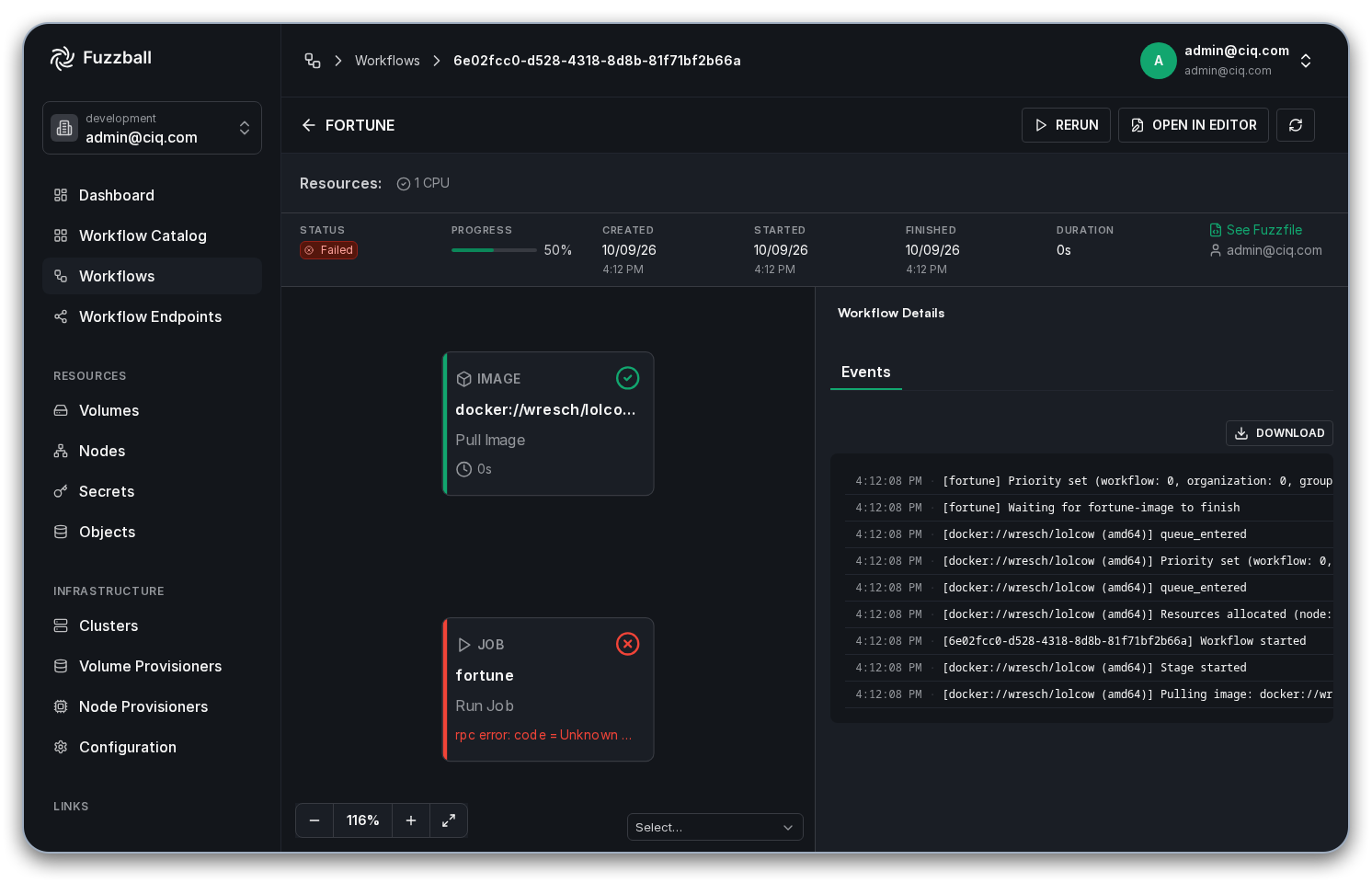The height and width of the screenshot is (883, 1372).
Task: Open Workflow Endpoints page
Action: pyautogui.click(x=152, y=316)
